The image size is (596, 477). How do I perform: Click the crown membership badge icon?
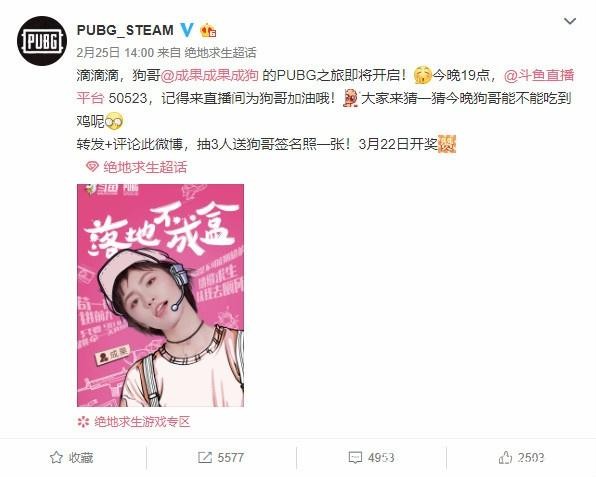tap(208, 30)
